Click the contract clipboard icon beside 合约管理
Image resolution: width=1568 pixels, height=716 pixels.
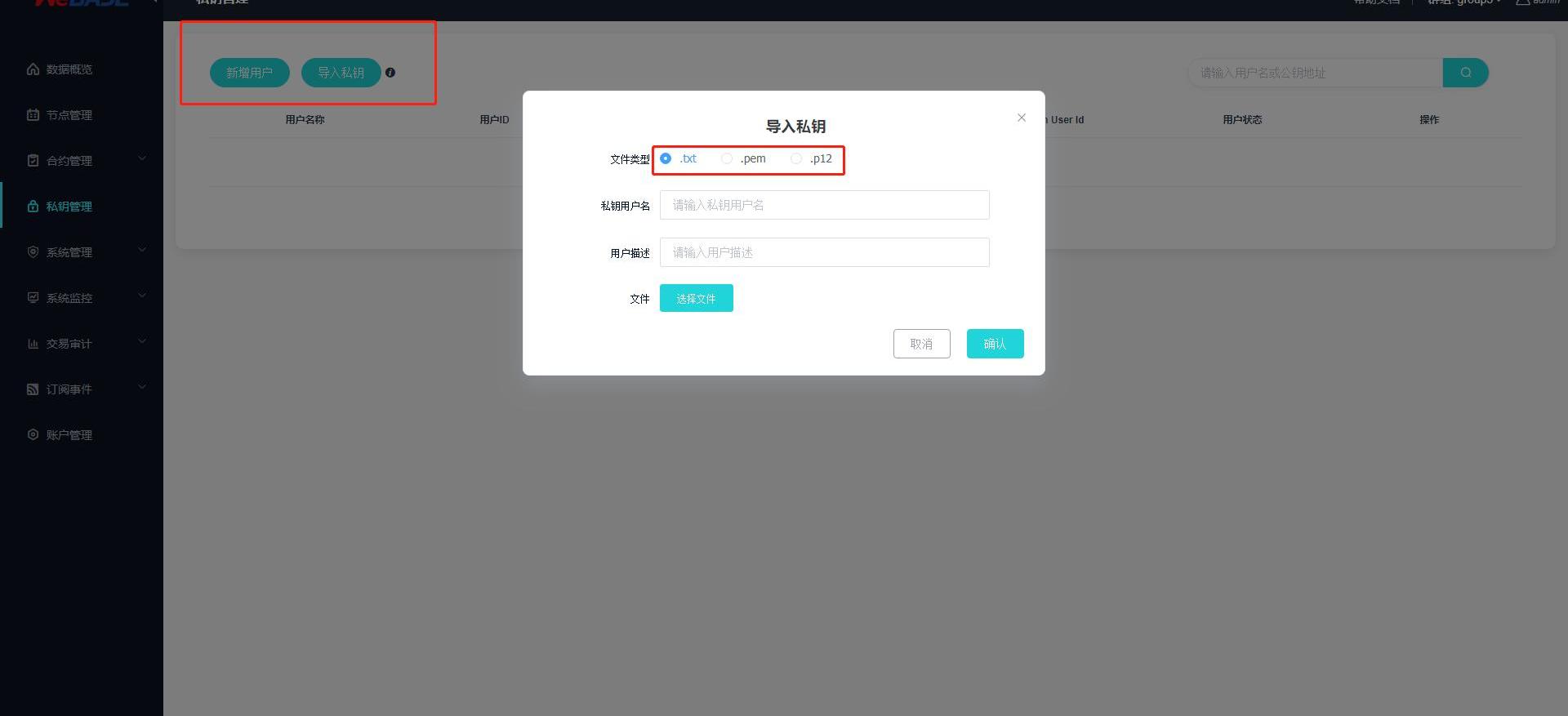(x=33, y=161)
